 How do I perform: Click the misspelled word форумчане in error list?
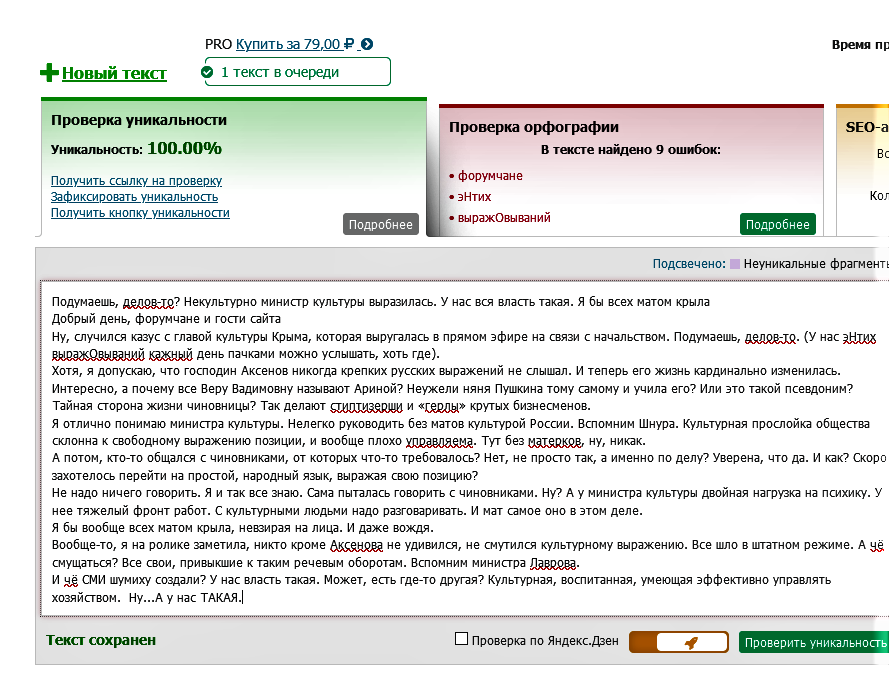pos(490,176)
